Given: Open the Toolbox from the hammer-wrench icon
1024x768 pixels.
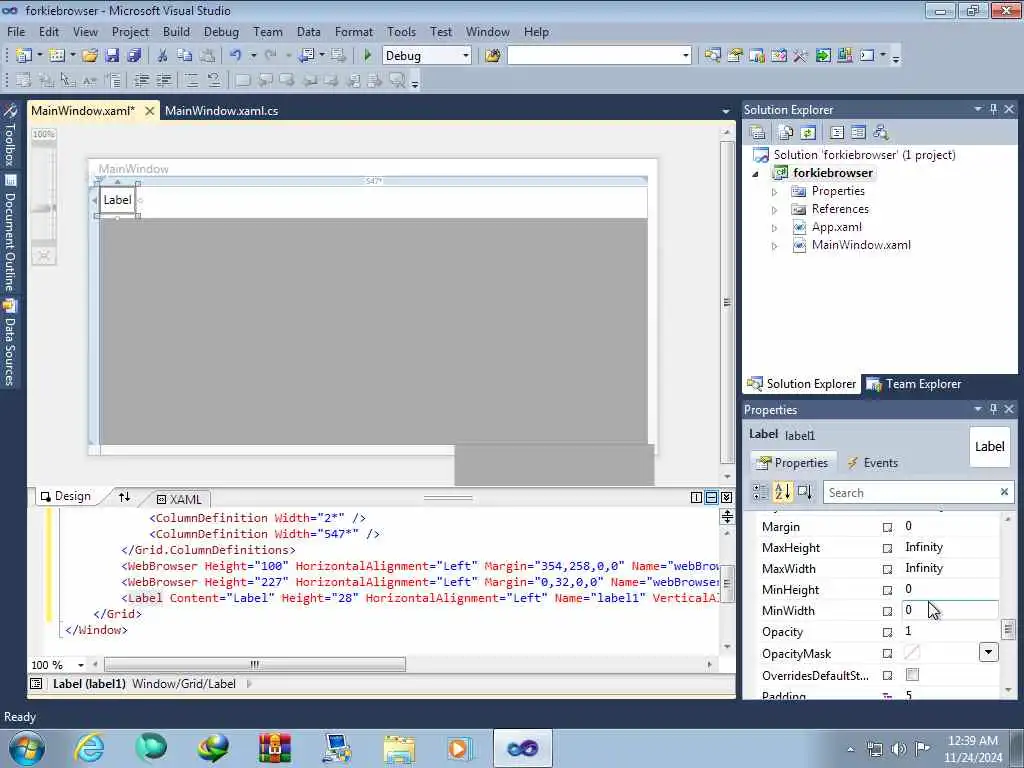Looking at the screenshot, I should (801, 56).
